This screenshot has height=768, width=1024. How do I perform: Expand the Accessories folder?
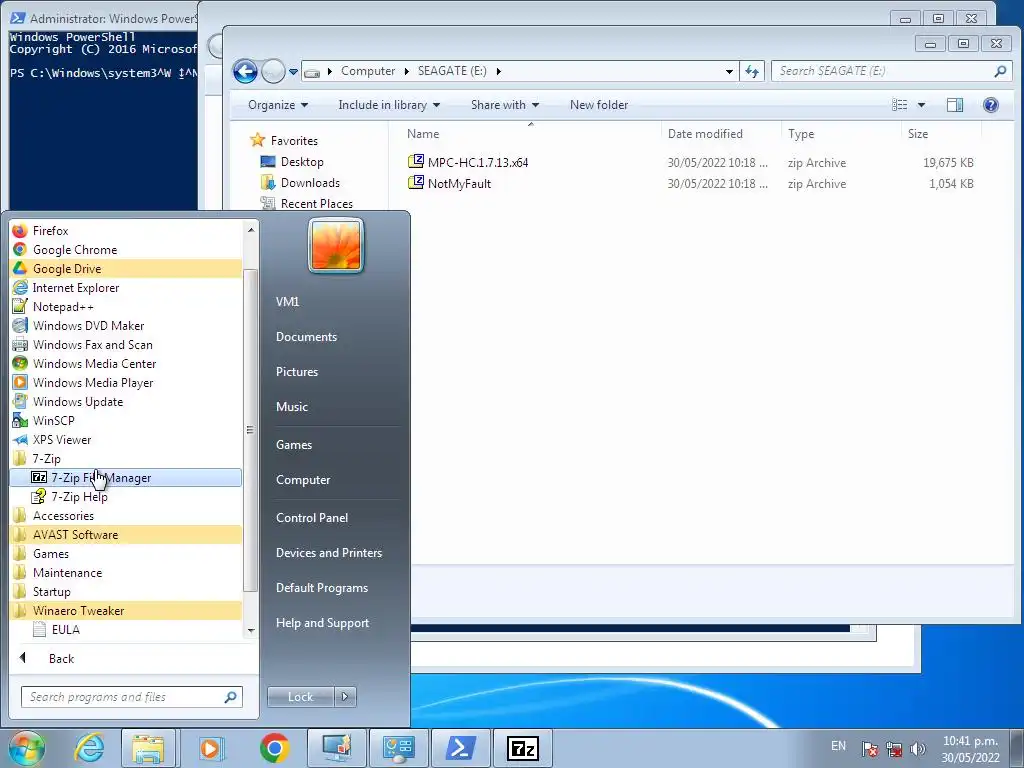click(125, 515)
